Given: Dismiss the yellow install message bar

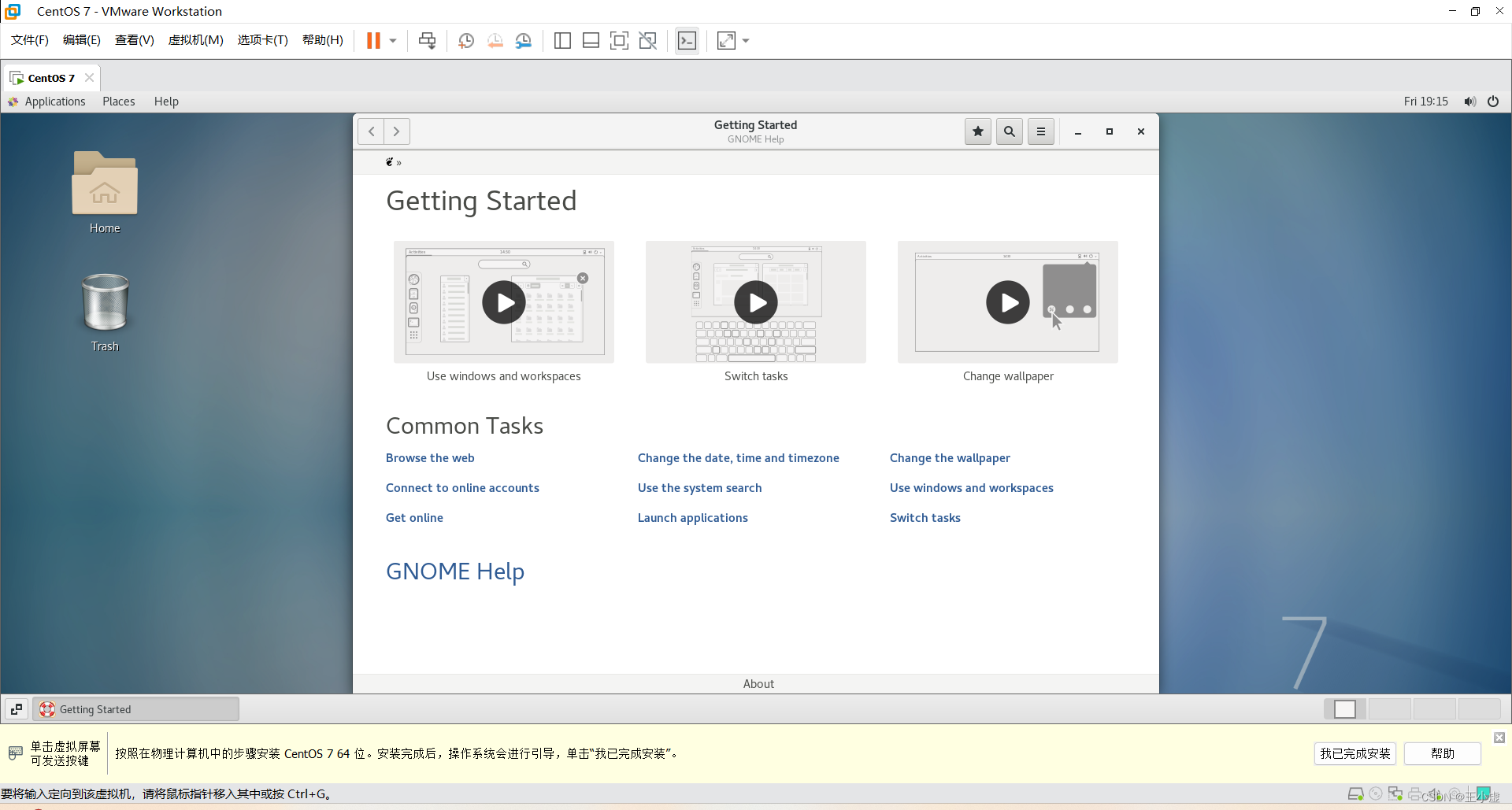Looking at the screenshot, I should pos(1499,738).
